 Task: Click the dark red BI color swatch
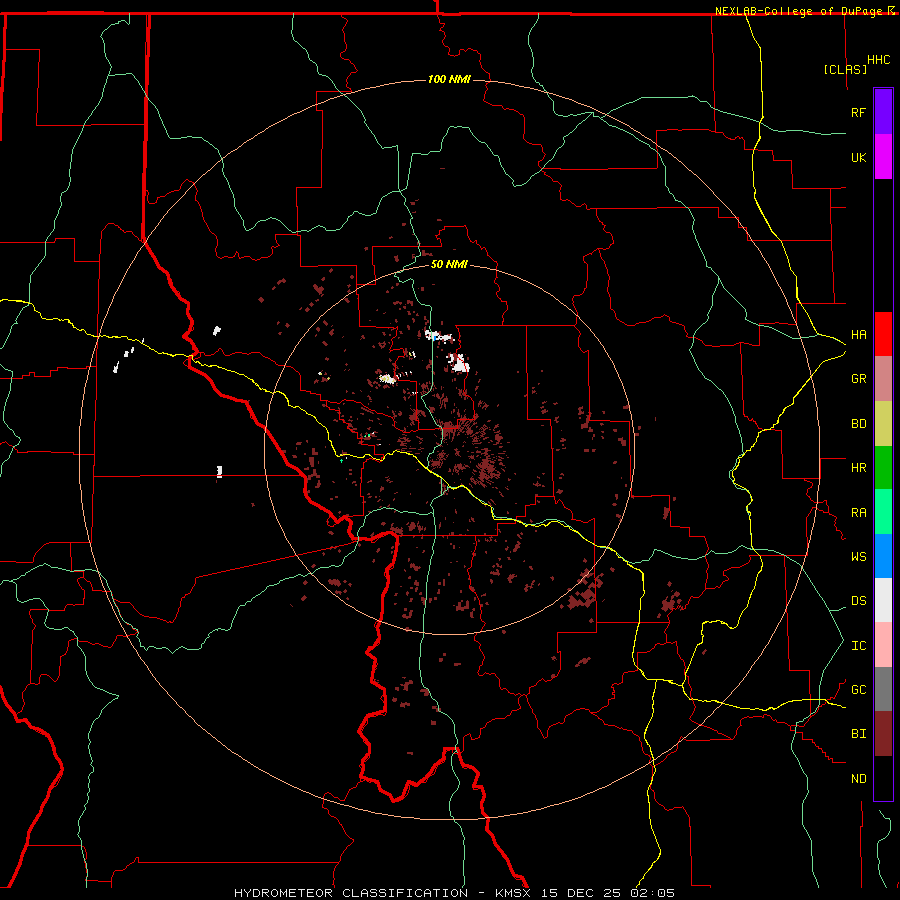[x=883, y=734]
